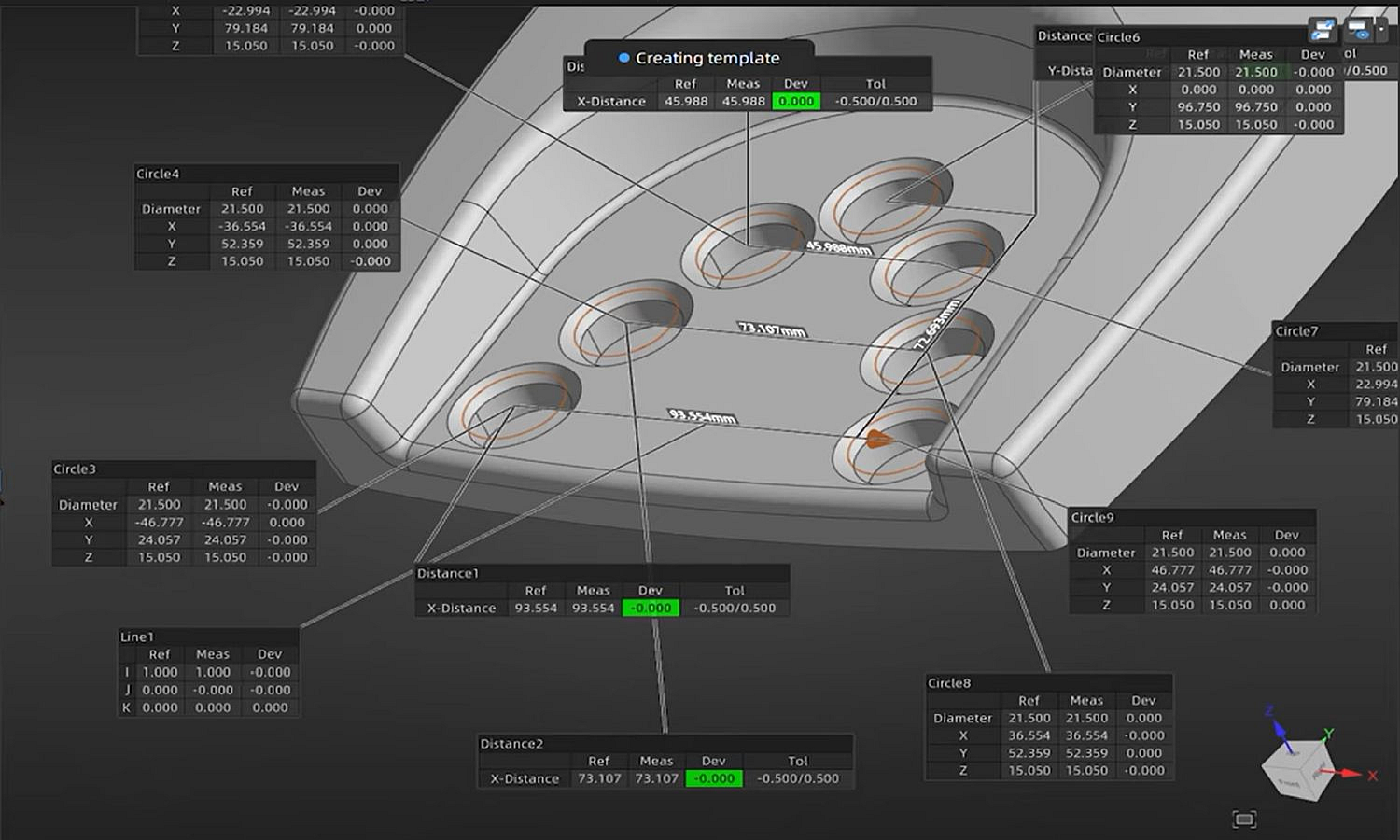Click the blue status dot on Creating template
Screen dimensions: 1400x840
point(623,58)
